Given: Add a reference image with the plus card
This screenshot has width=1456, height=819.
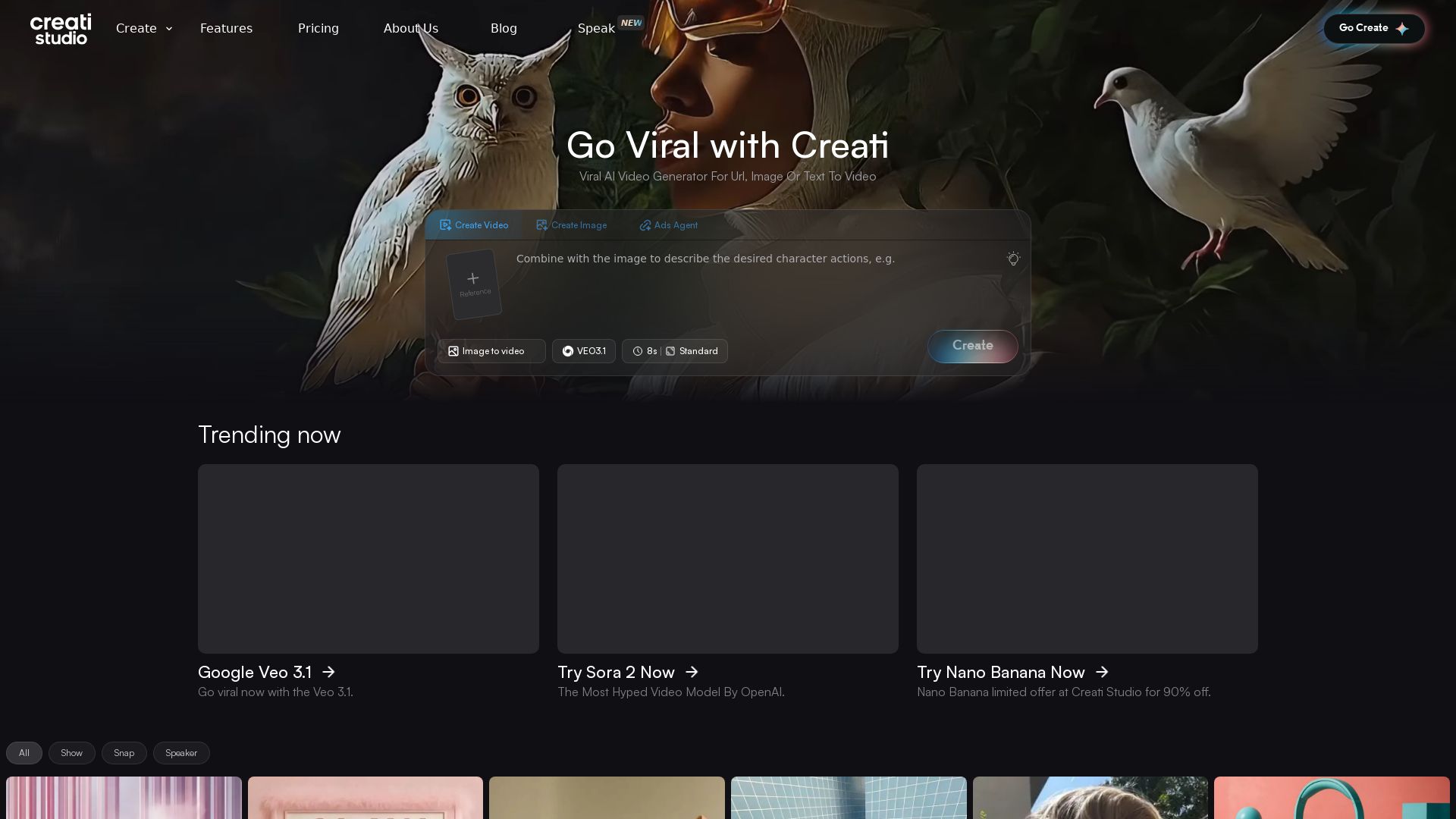Looking at the screenshot, I should (x=474, y=284).
